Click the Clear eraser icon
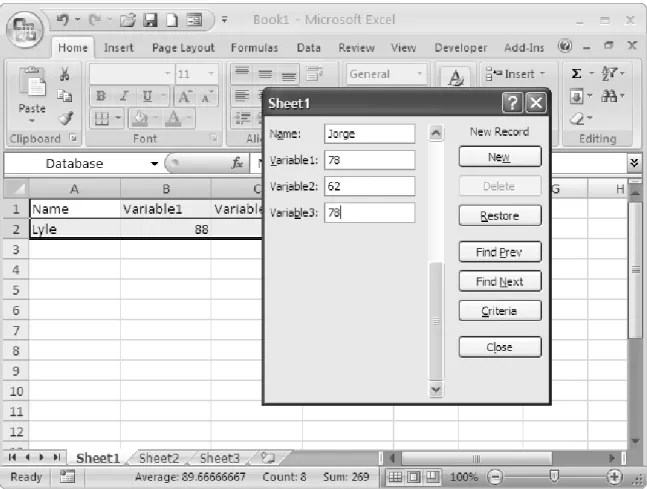This screenshot has height=489, width=647. point(577,119)
